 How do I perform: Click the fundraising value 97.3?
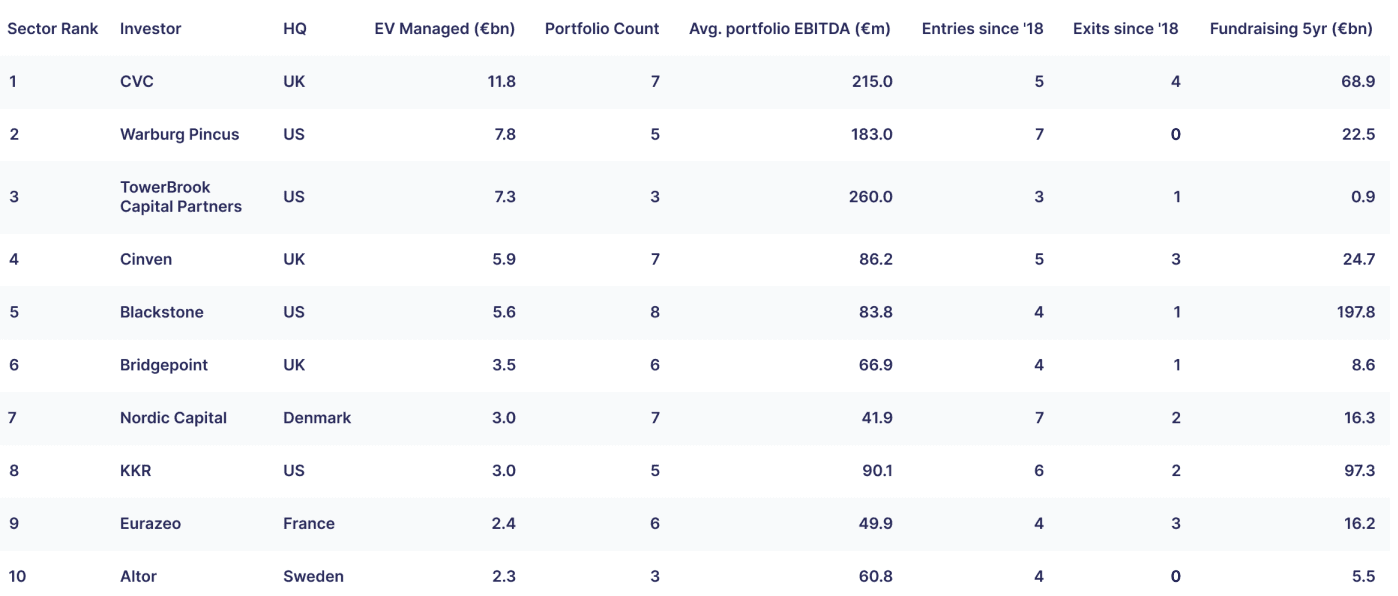coord(1360,471)
